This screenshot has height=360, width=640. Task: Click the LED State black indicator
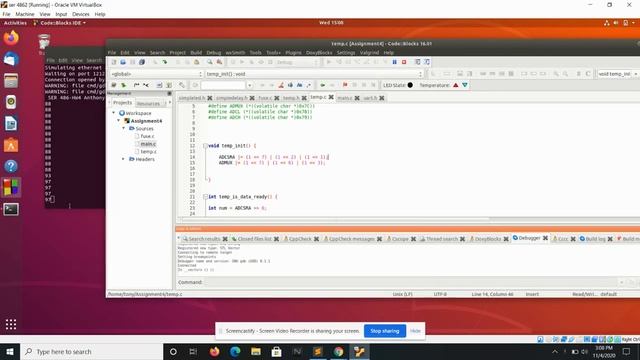410,85
